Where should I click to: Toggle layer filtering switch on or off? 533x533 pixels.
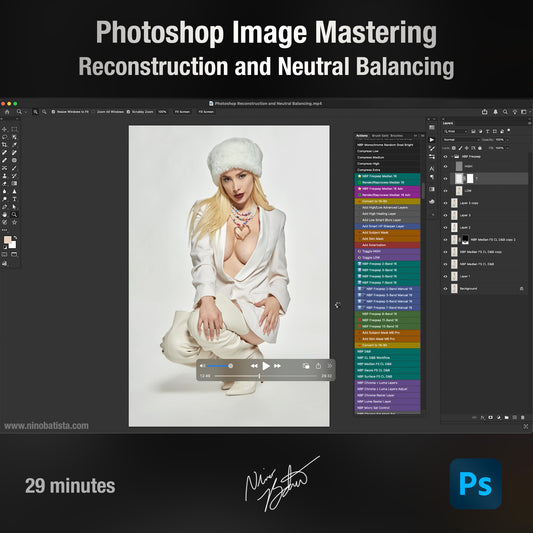[509, 130]
